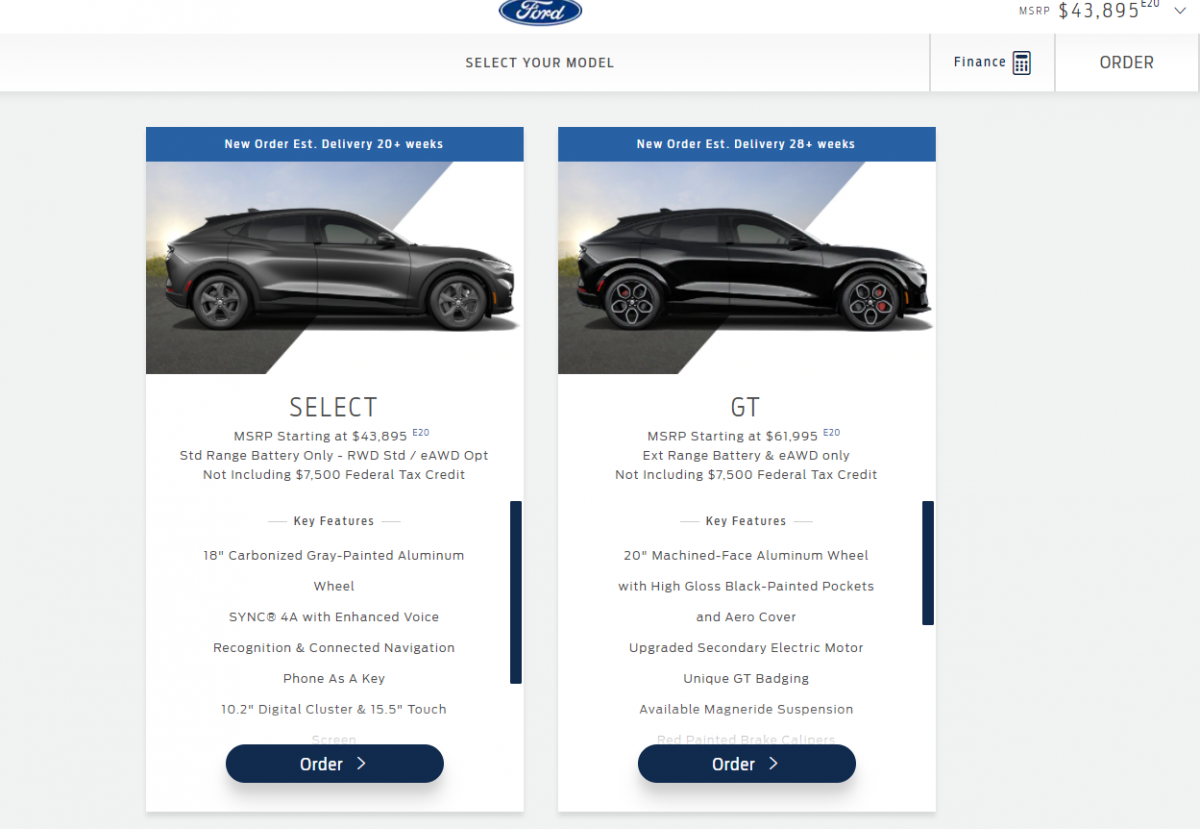
Task: Order the SELECT model
Action: [335, 764]
